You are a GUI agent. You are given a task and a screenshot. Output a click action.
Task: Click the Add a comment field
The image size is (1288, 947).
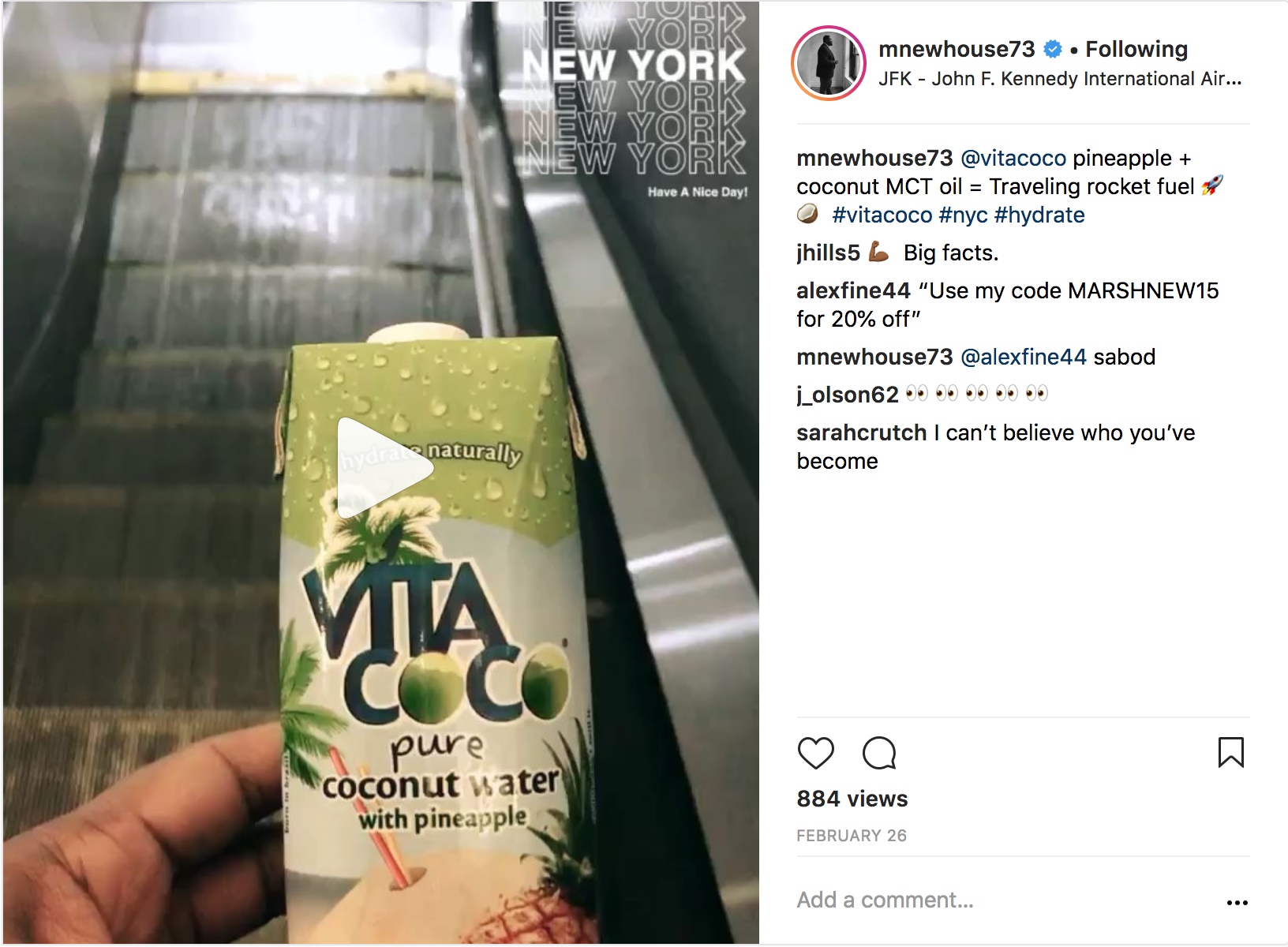[1002, 900]
